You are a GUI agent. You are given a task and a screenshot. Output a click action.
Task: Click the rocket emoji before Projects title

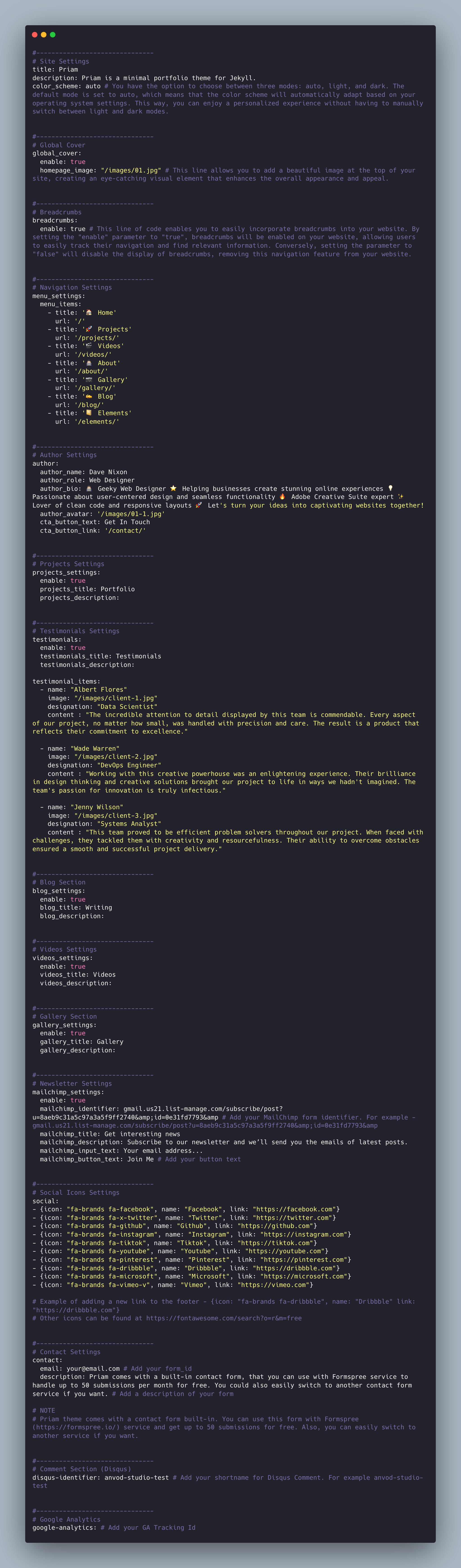(x=89, y=329)
